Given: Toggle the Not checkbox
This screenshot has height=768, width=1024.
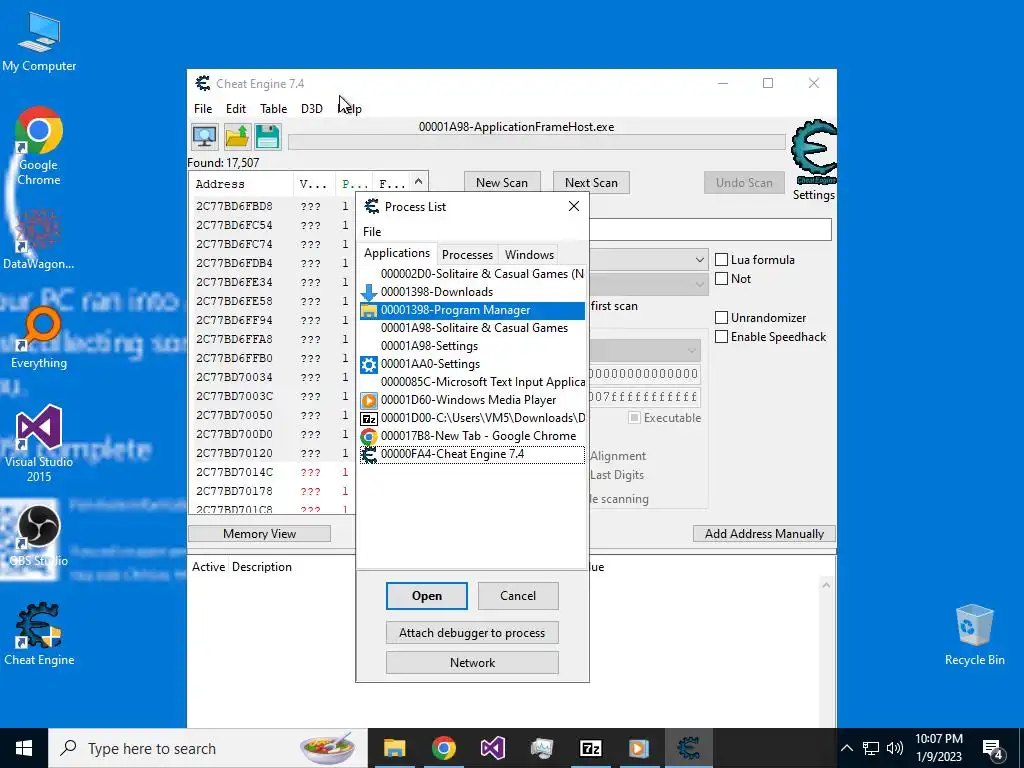Looking at the screenshot, I should pyautogui.click(x=722, y=279).
